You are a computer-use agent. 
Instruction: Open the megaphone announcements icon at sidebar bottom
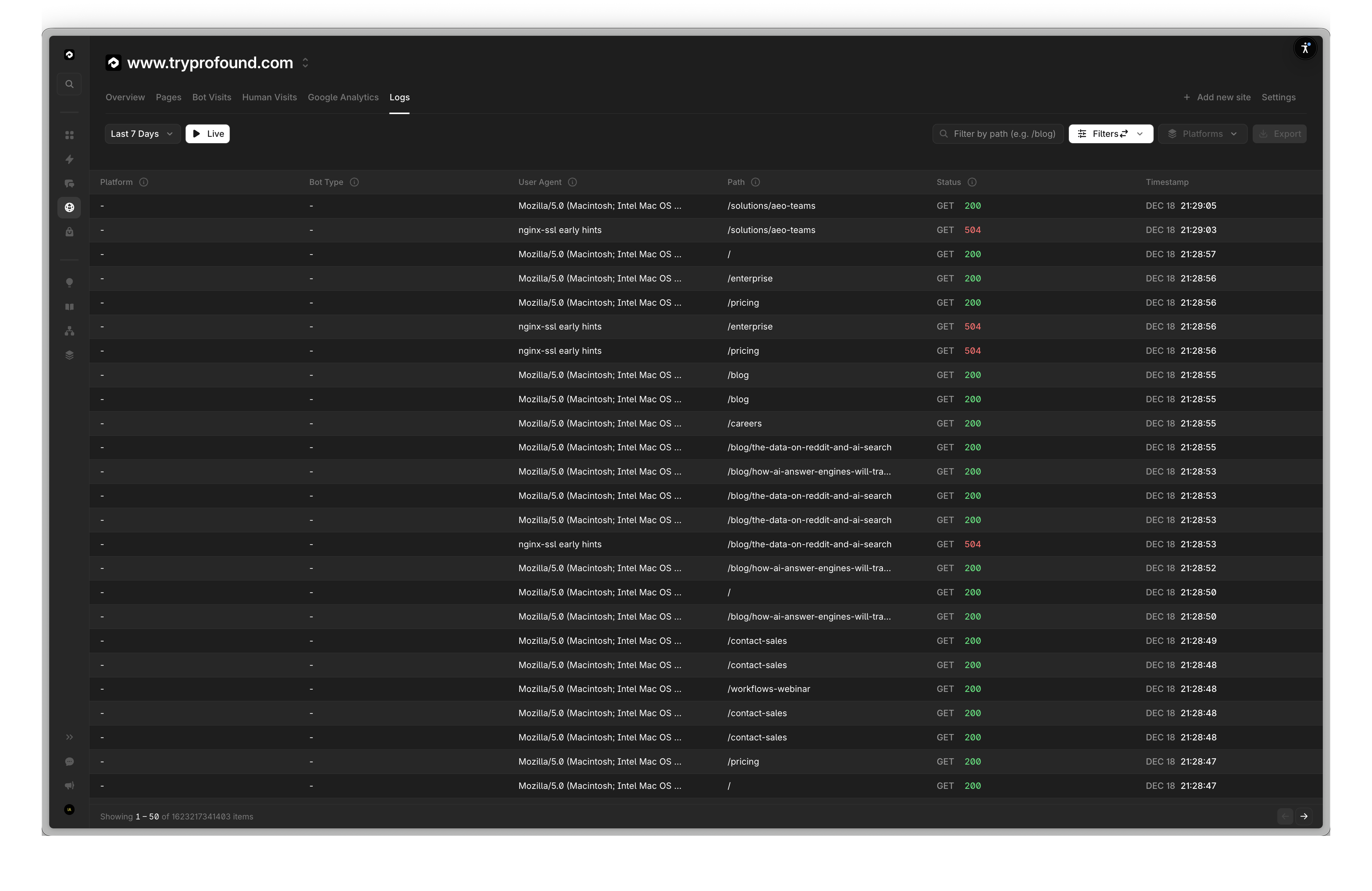69,785
